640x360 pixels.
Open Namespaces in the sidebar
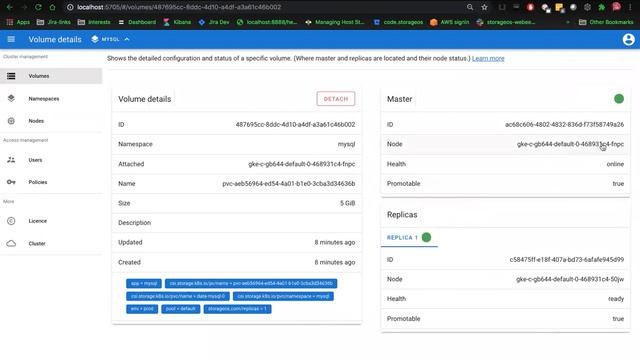point(51,98)
